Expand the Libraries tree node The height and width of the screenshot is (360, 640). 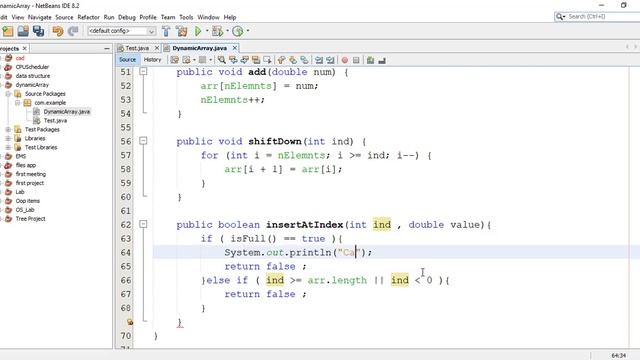(x=8, y=139)
